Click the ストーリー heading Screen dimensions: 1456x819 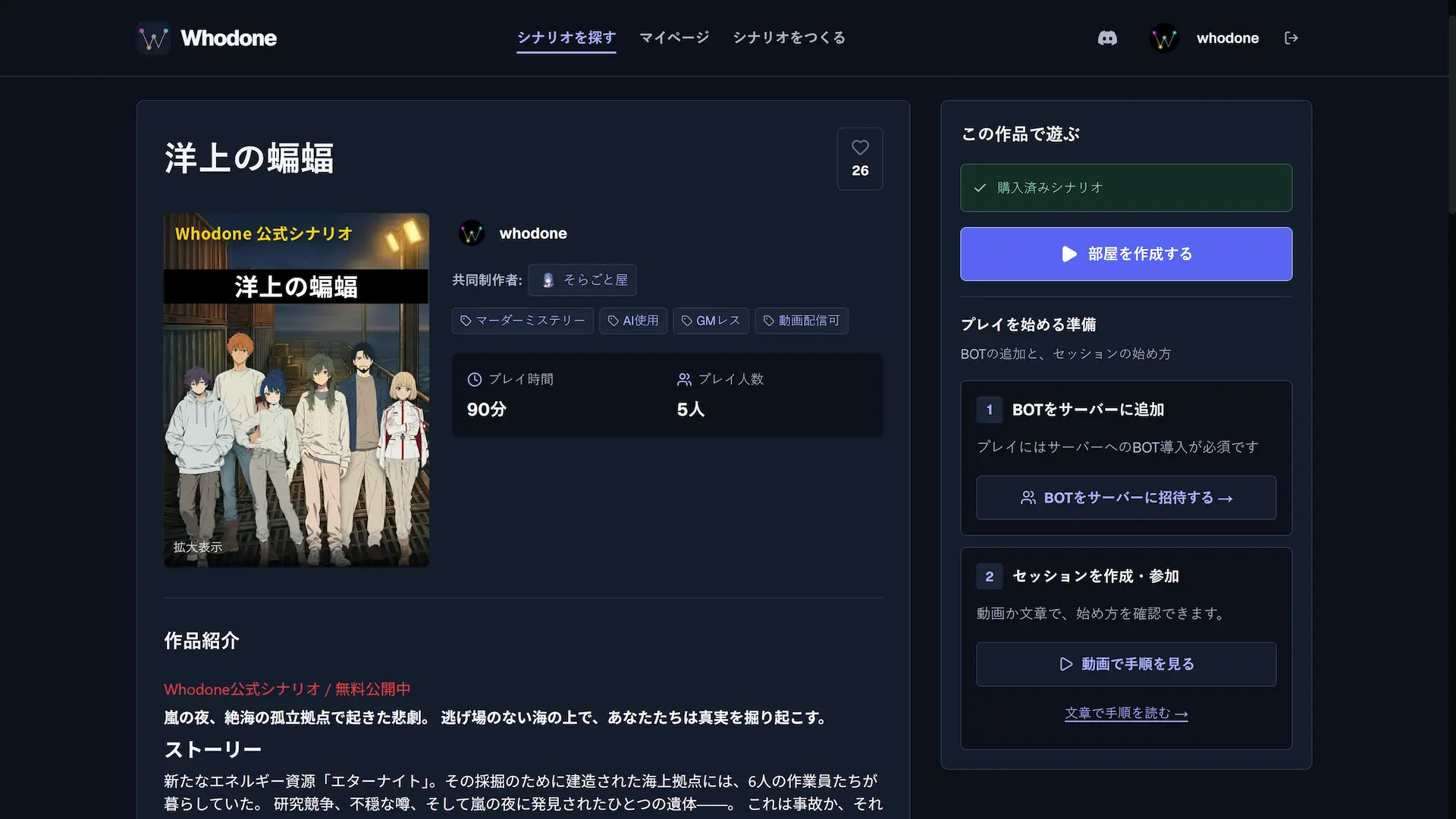coord(213,750)
